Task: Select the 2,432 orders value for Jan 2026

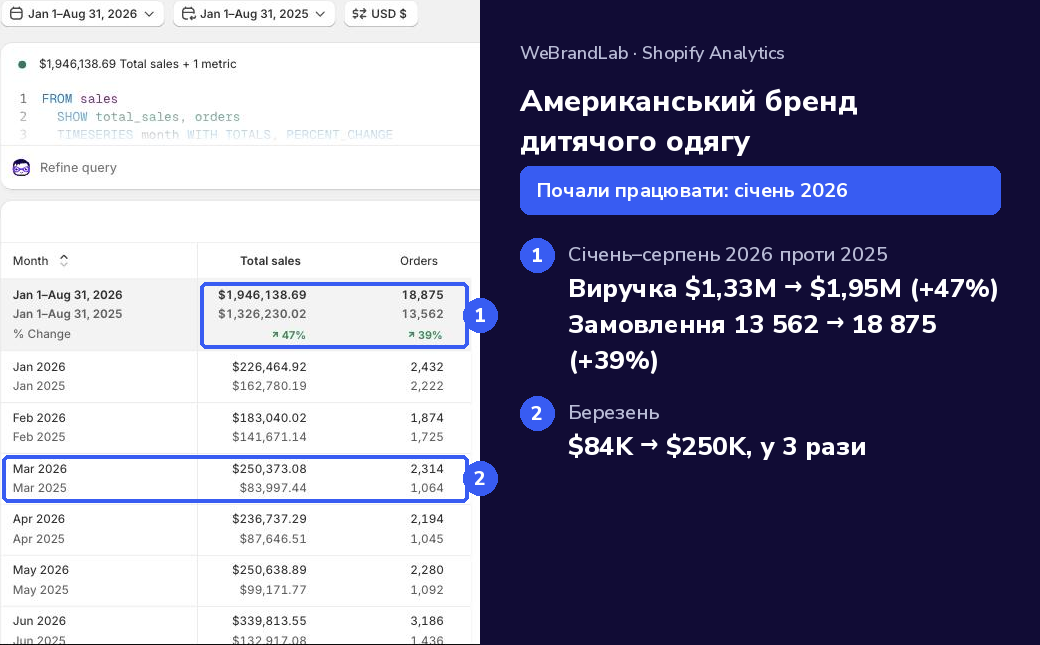Action: (x=426, y=366)
